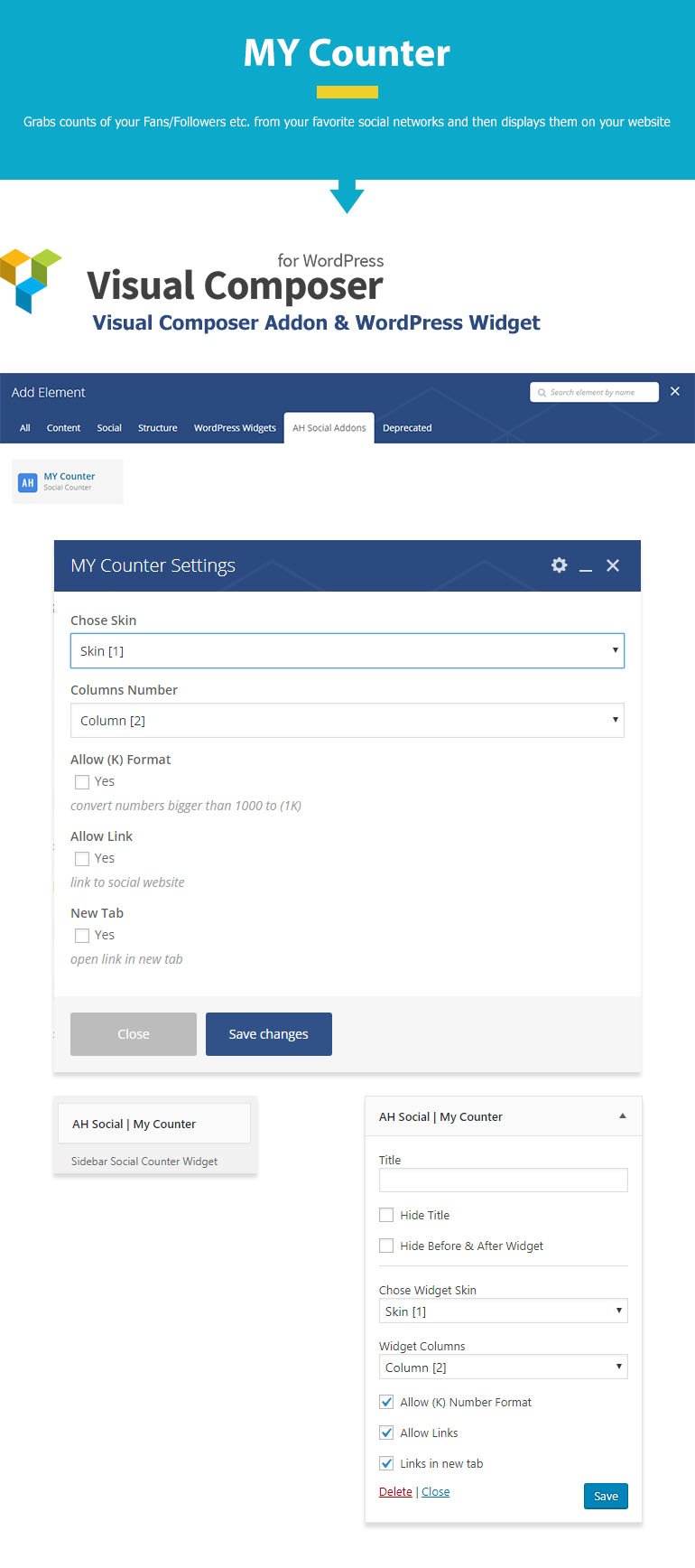Open the Chose Skin dropdown
This screenshot has height=1568, width=695.
pos(347,650)
